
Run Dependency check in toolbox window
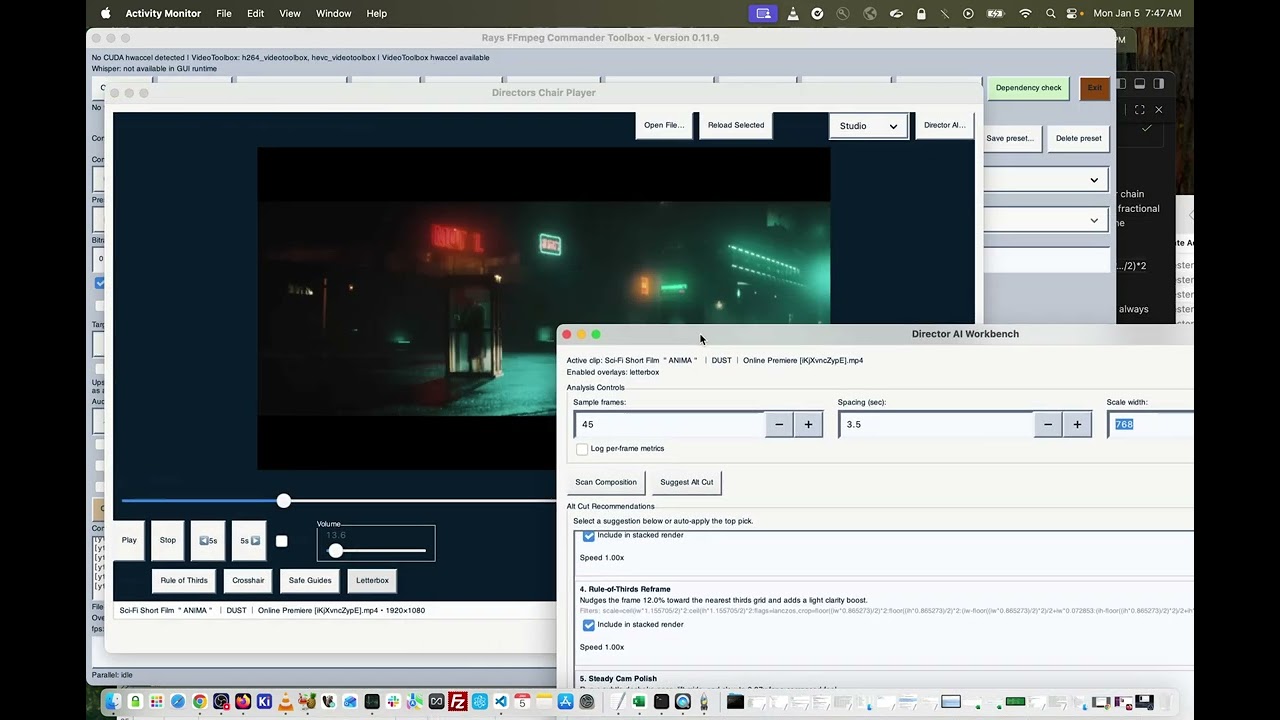click(x=1028, y=88)
